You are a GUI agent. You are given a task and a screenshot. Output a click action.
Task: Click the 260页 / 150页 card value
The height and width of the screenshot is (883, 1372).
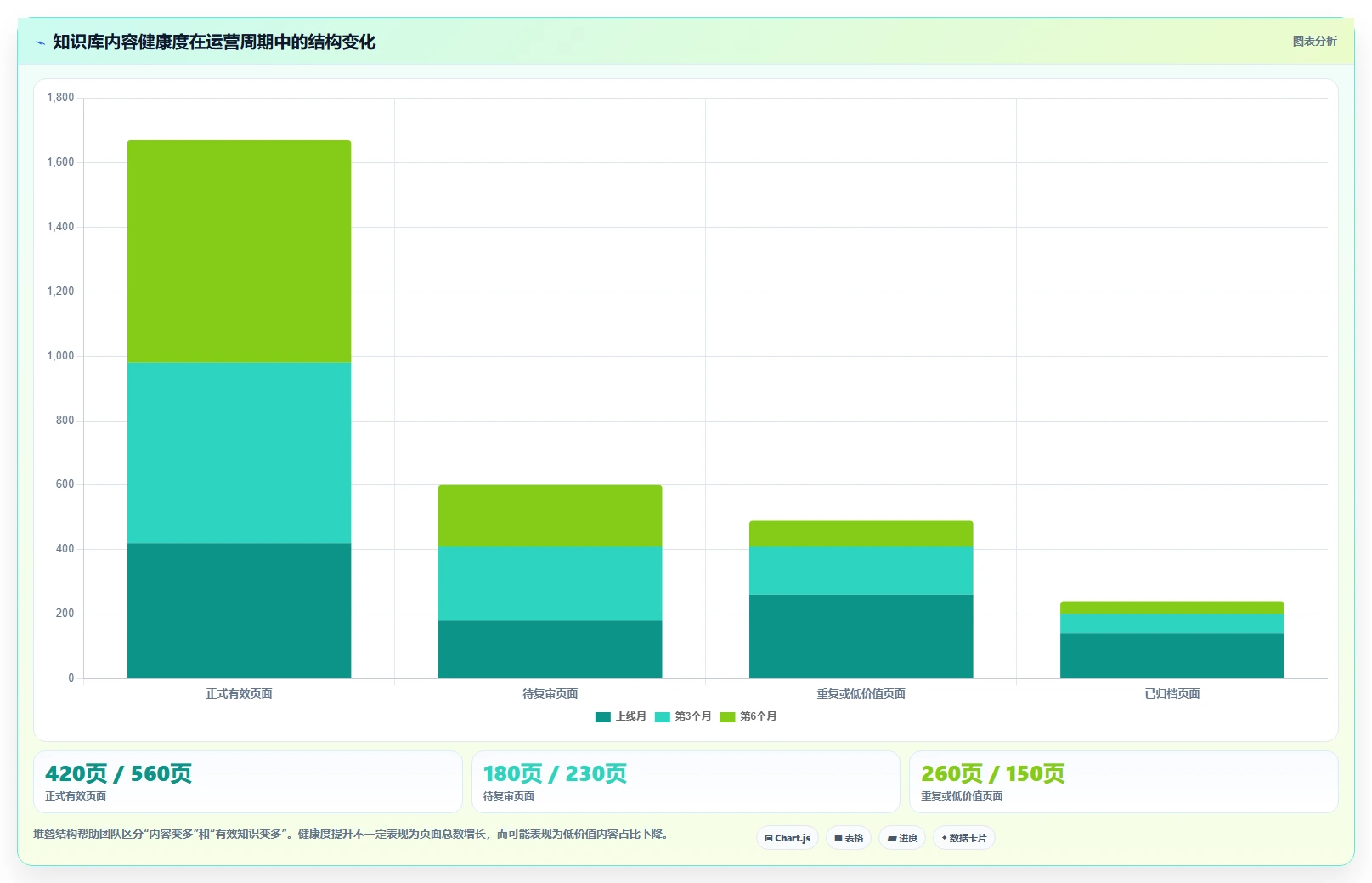click(992, 773)
